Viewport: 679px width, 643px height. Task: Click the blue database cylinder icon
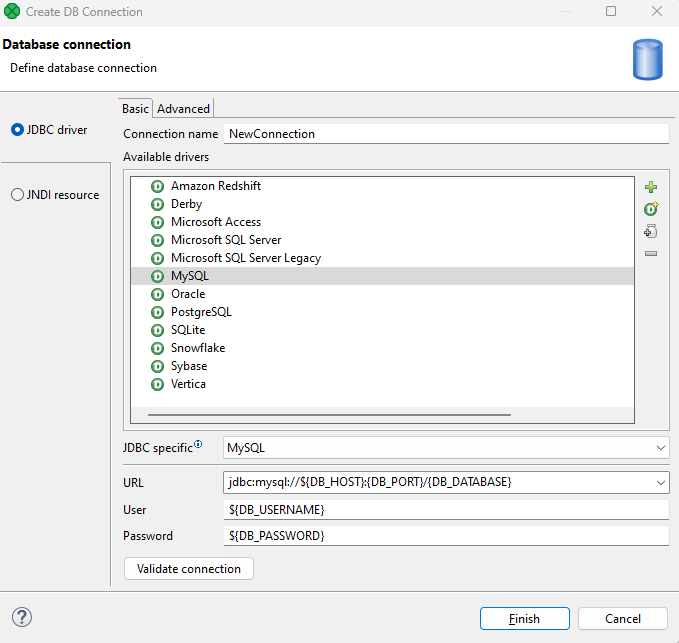point(648,59)
